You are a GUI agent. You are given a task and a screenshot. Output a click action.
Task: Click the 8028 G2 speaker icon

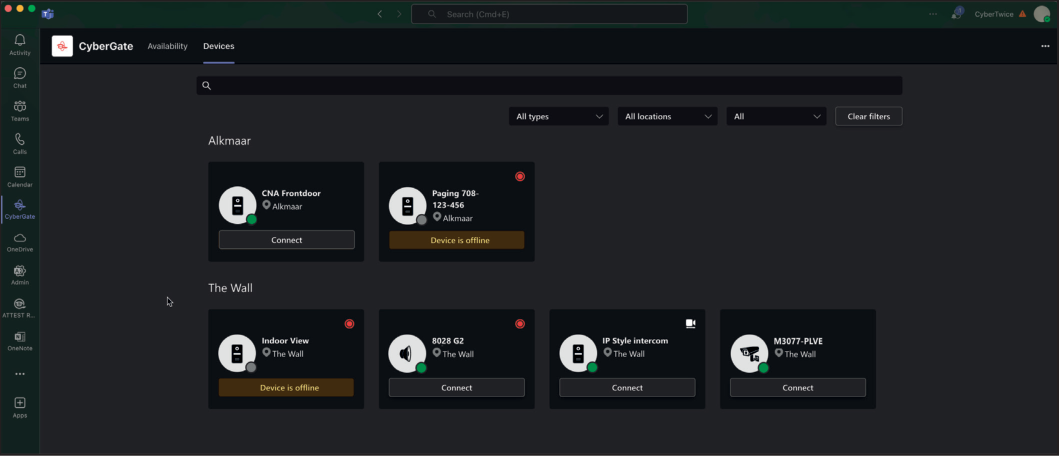pyautogui.click(x=407, y=353)
